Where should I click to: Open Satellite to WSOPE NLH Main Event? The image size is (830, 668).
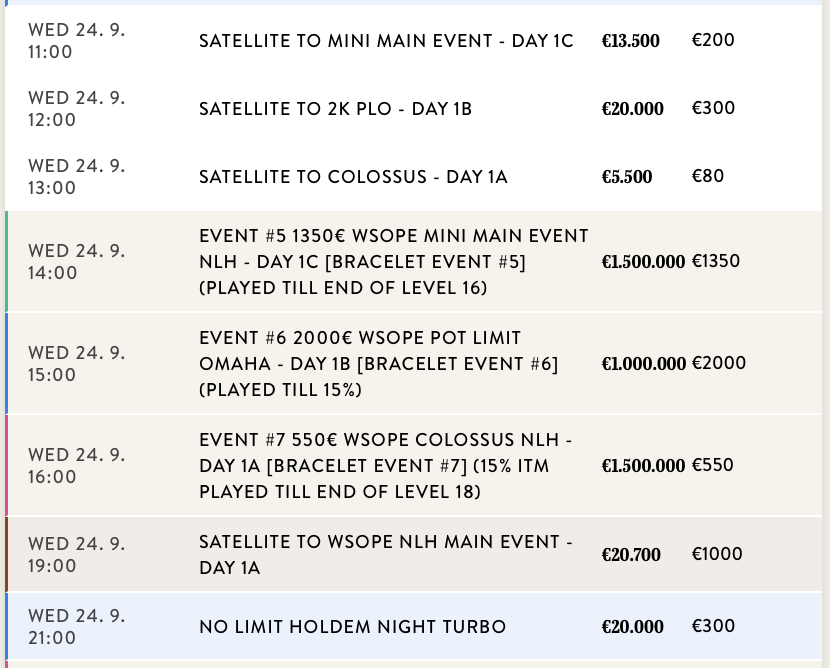tap(385, 554)
